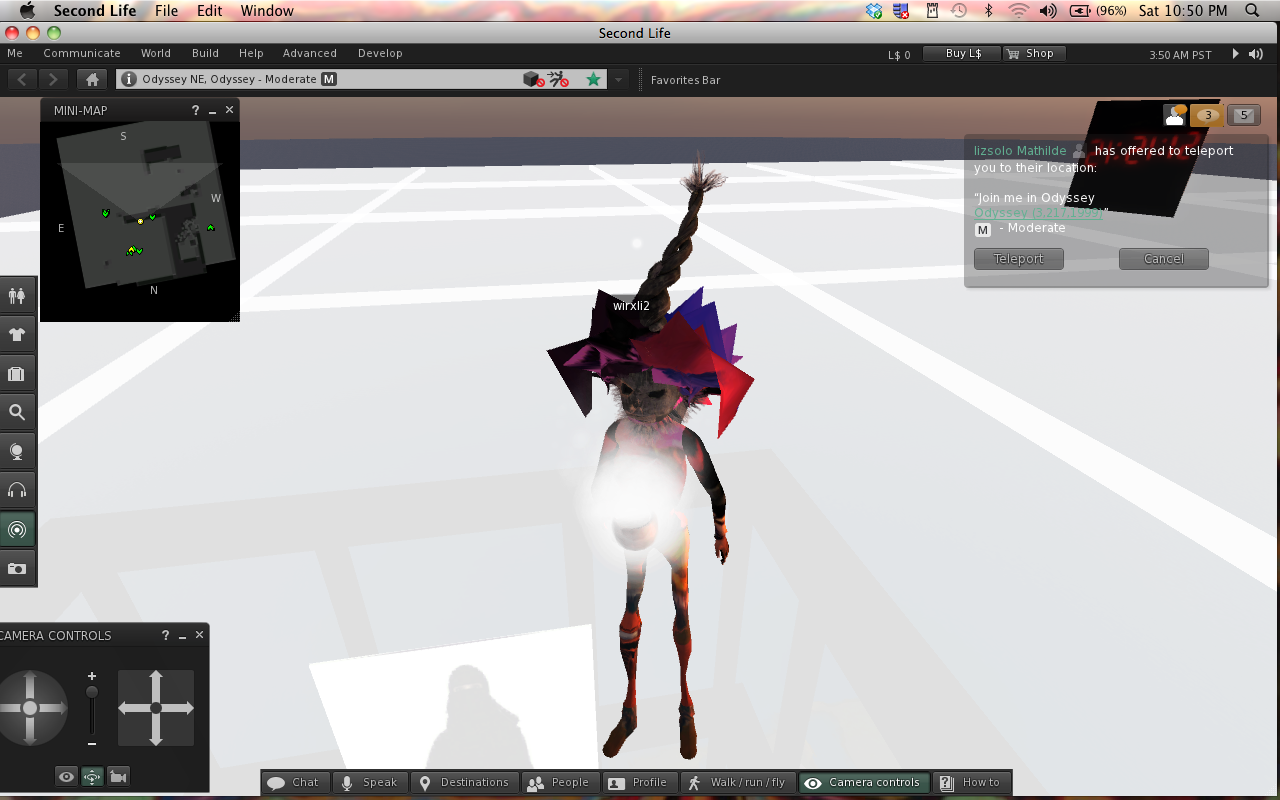Viewport: 1280px width, 800px height.
Task: Toggle orbit zoom pan mode button
Action: tap(92, 776)
